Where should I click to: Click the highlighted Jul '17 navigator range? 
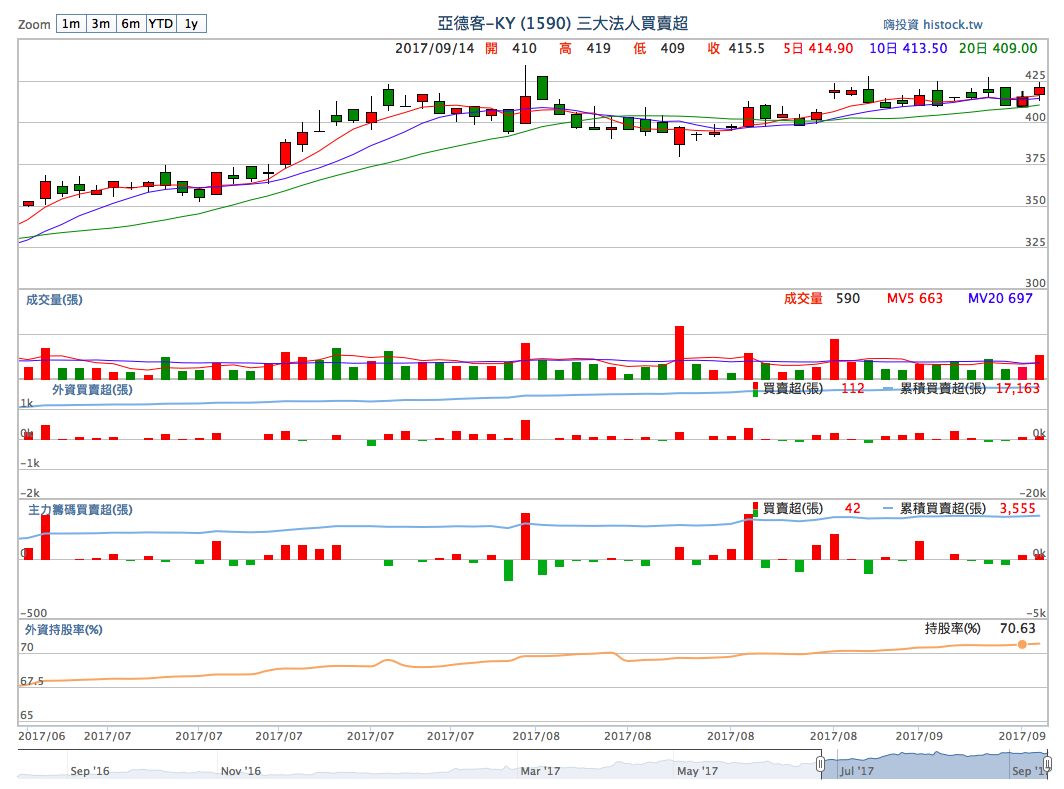click(x=930, y=767)
